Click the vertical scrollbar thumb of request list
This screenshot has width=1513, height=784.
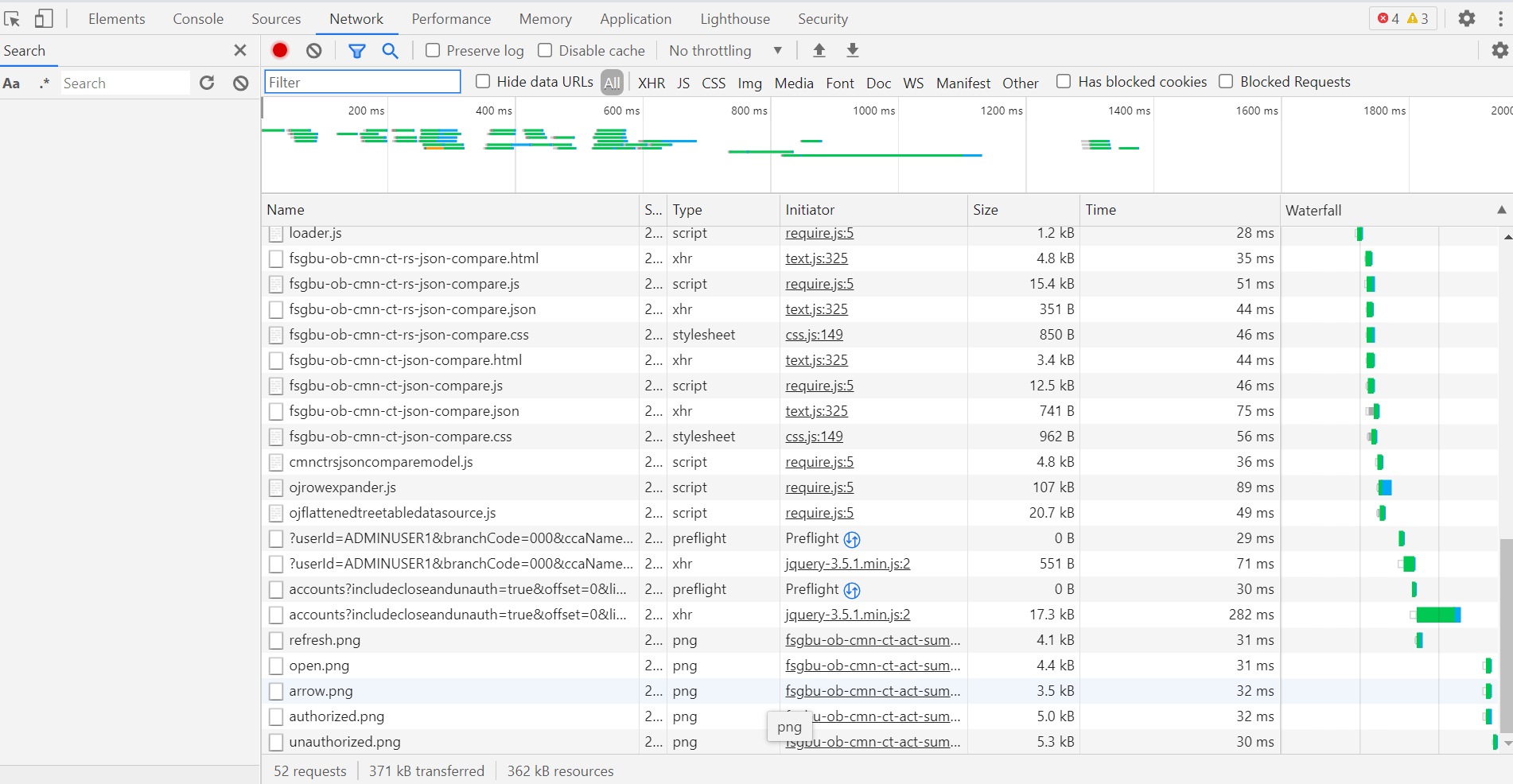pos(1506,635)
